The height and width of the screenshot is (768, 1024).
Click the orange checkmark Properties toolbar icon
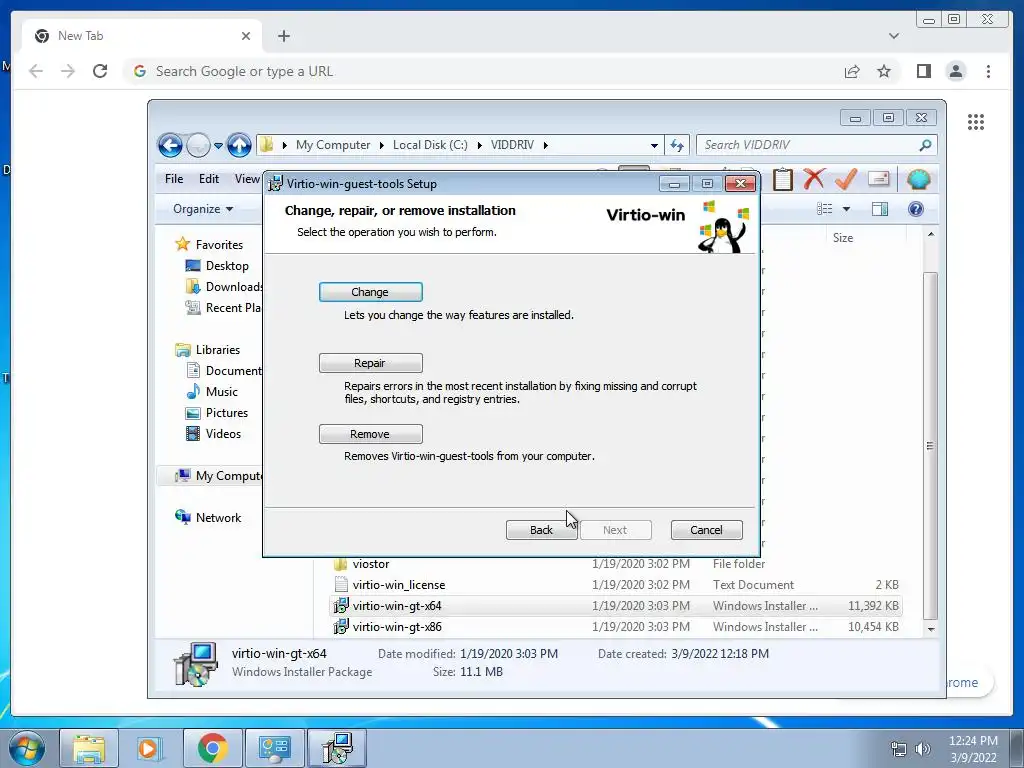point(846,179)
